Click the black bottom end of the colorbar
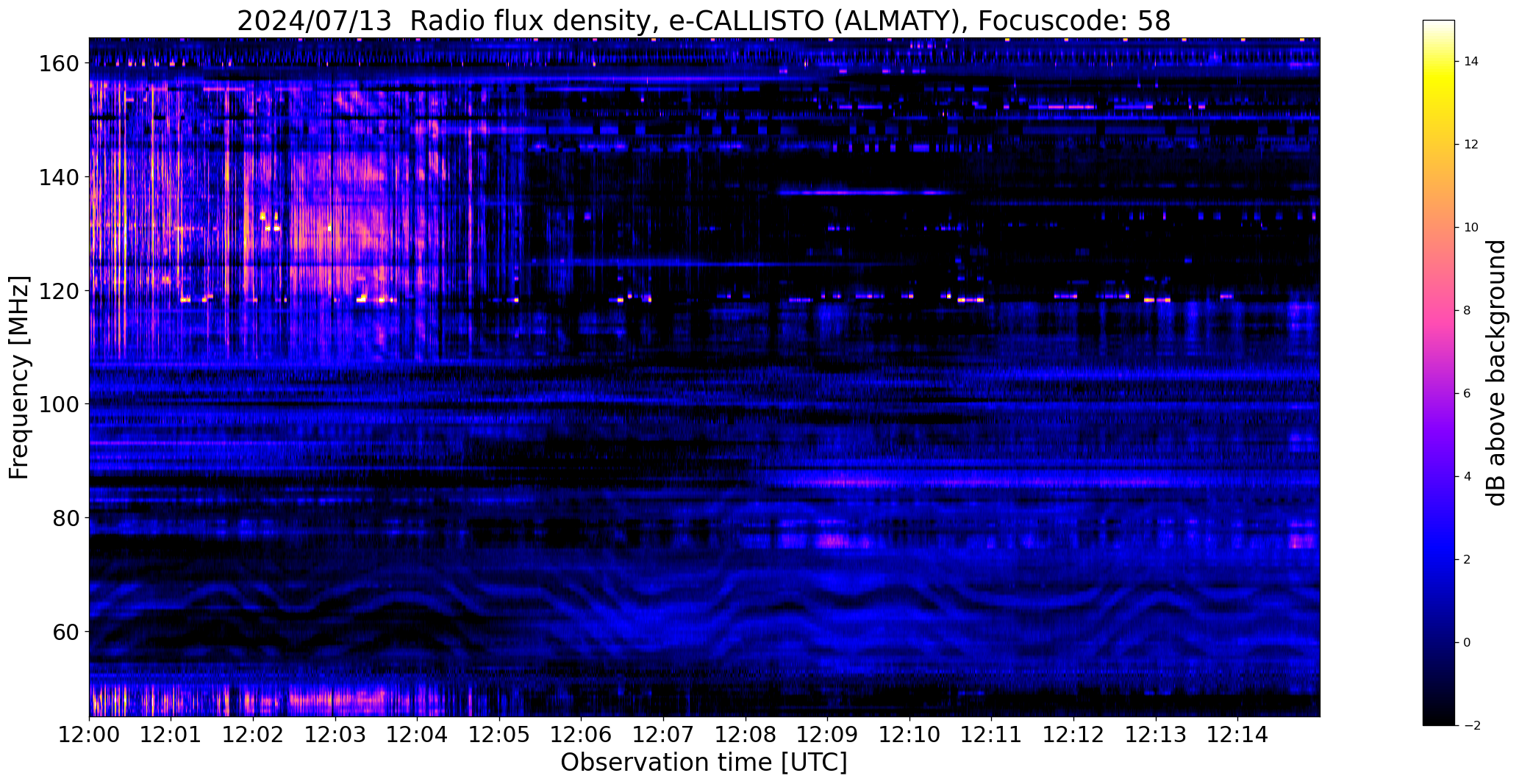This screenshot has width=1519, height=784. coord(1439,720)
